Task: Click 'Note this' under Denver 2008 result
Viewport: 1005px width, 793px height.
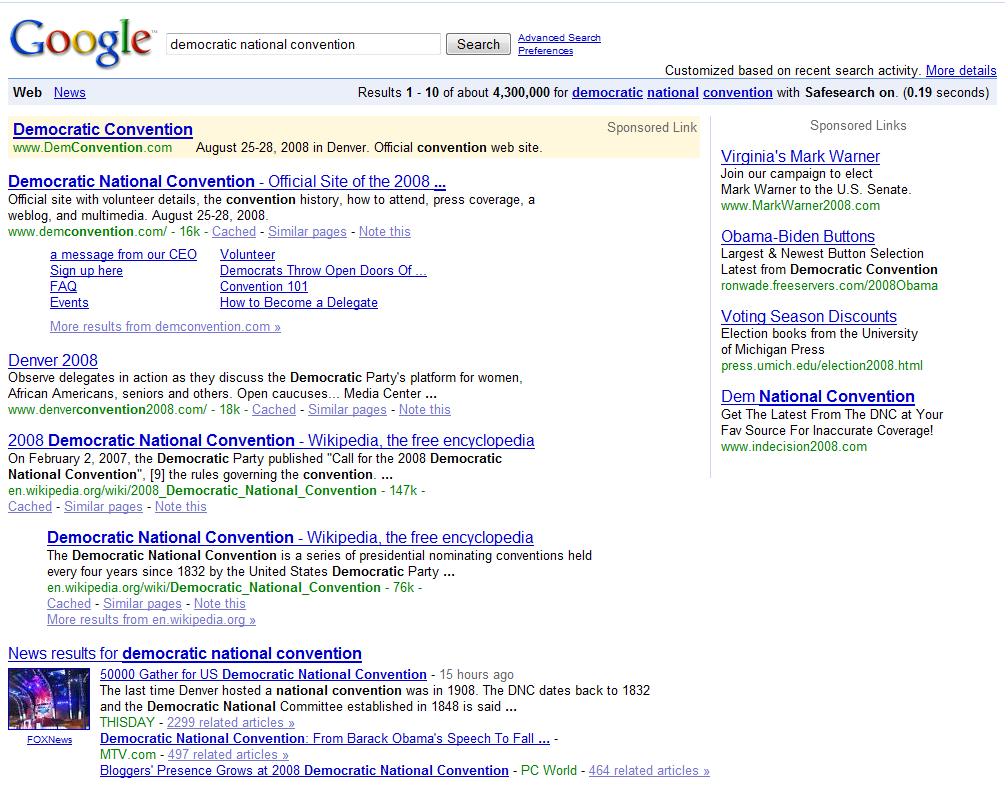Action: (424, 409)
